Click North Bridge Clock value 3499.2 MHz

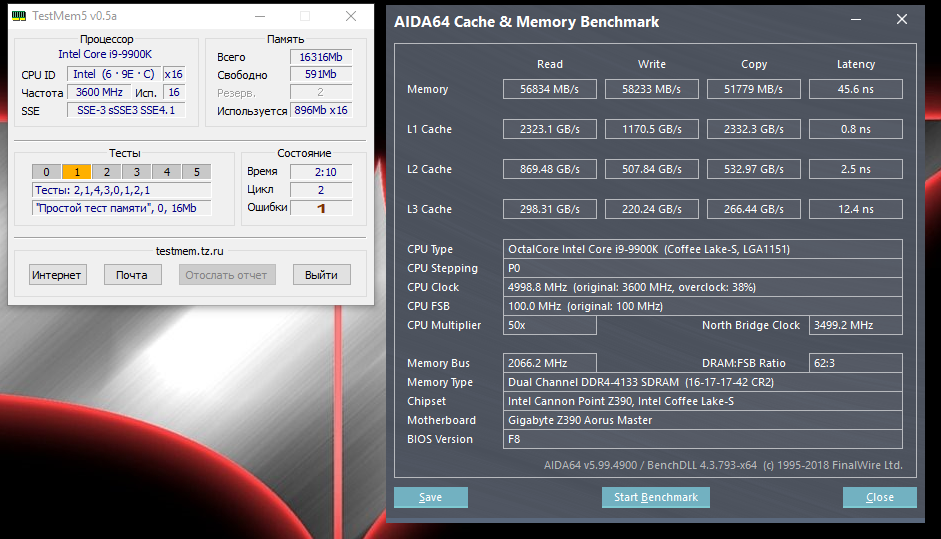856,325
